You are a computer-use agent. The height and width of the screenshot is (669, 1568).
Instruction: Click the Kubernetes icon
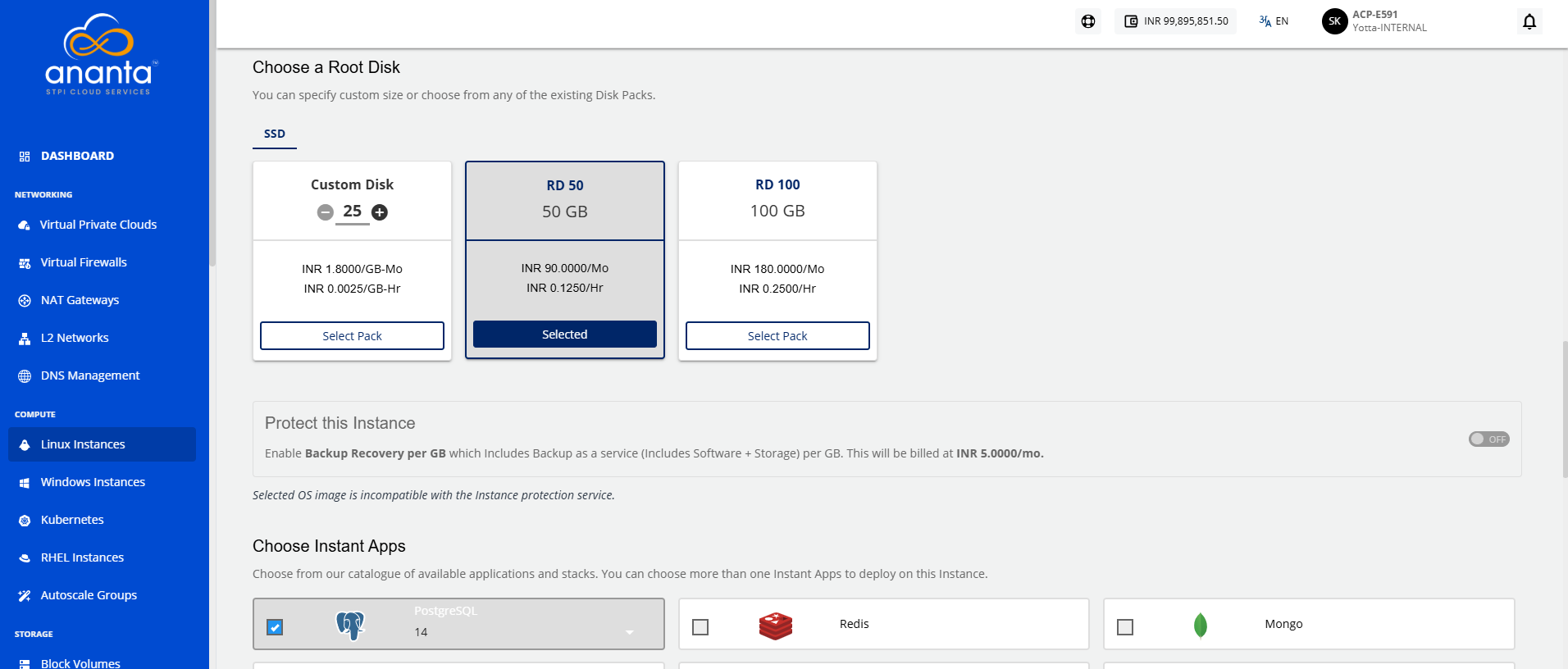coord(25,520)
